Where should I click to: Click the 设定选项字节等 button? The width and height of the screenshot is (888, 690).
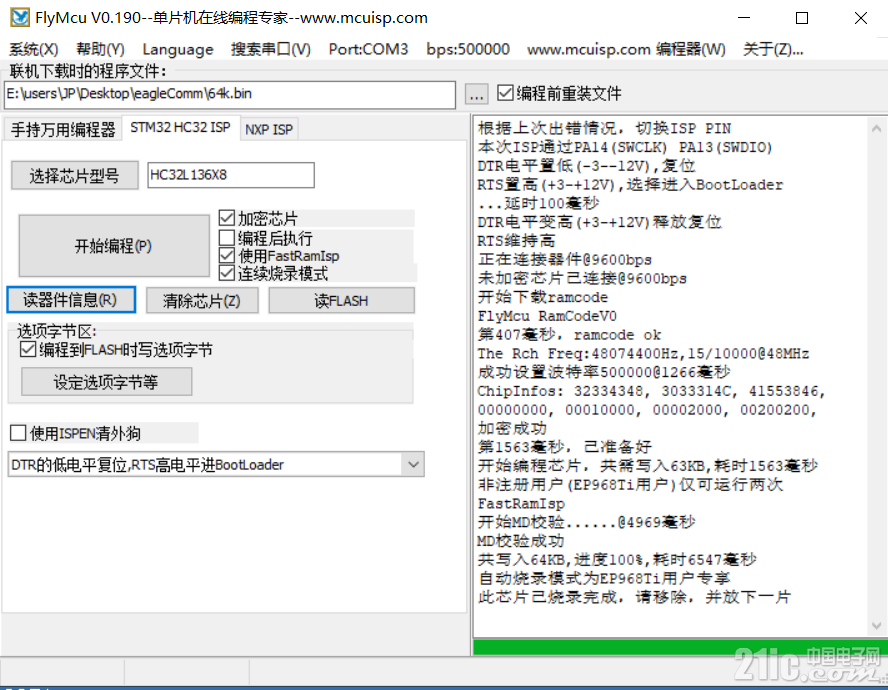tap(106, 382)
